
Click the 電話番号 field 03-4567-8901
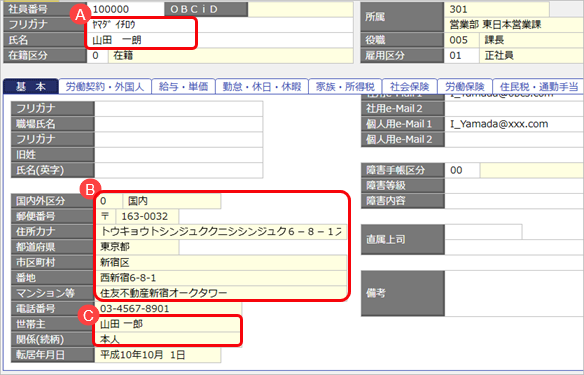point(168,308)
